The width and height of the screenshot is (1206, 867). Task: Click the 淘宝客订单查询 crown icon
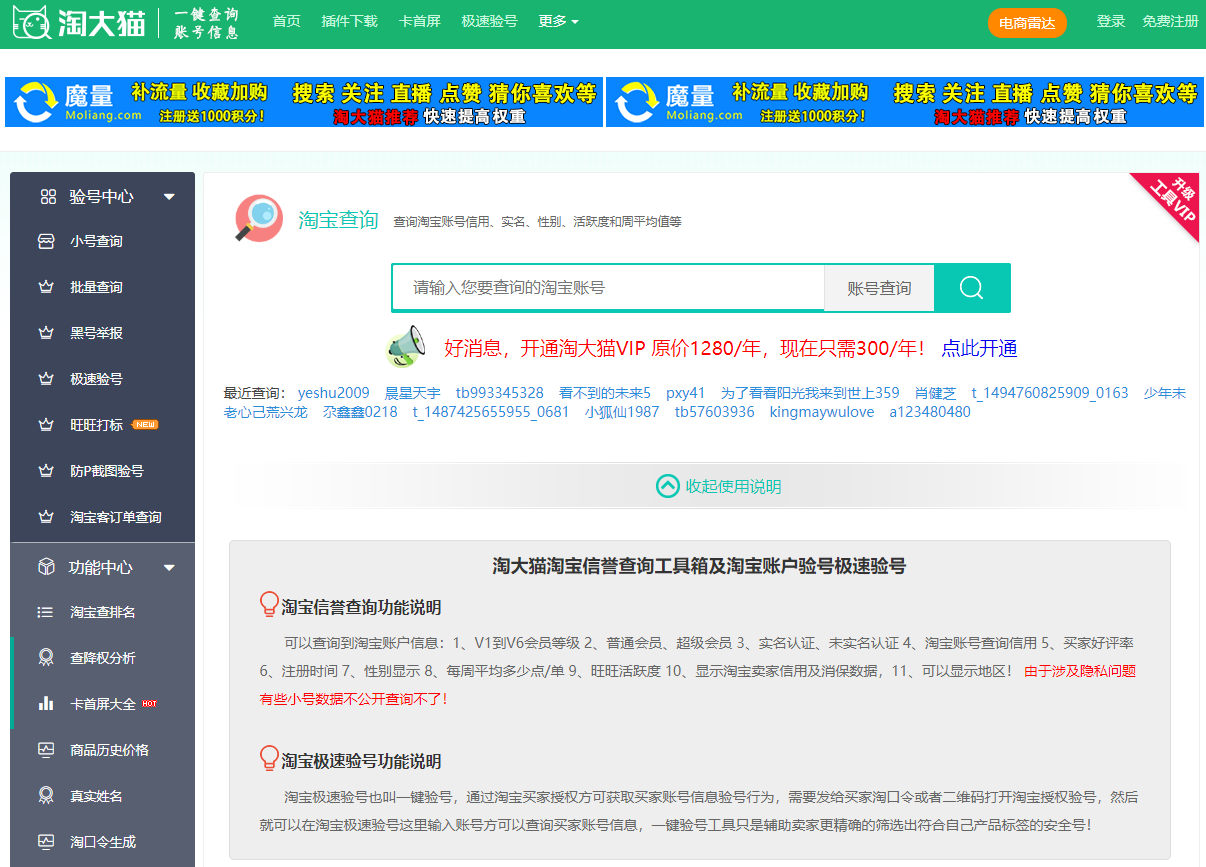(x=45, y=517)
